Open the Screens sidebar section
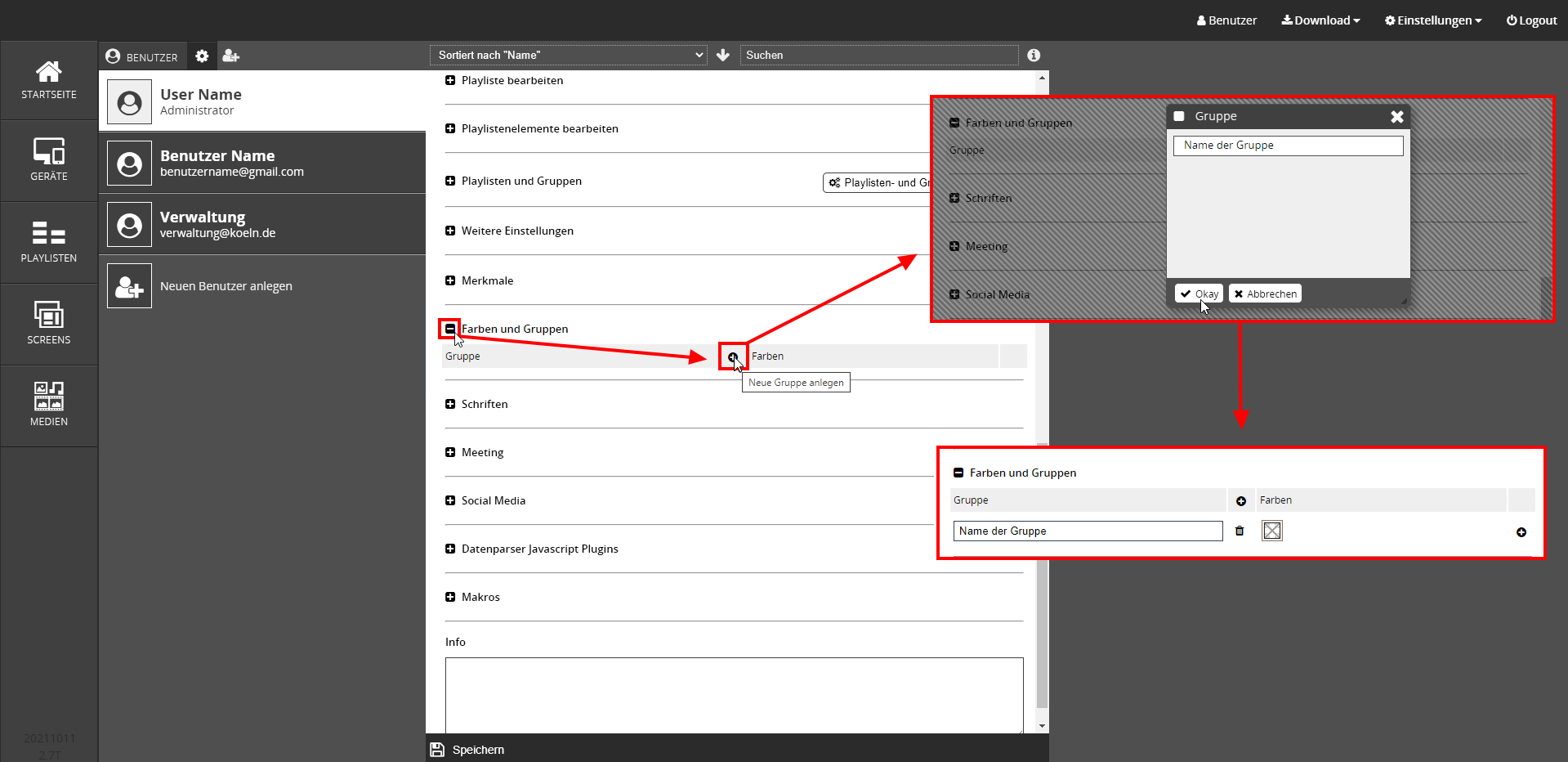The width and height of the screenshot is (1568, 762). tap(49, 324)
